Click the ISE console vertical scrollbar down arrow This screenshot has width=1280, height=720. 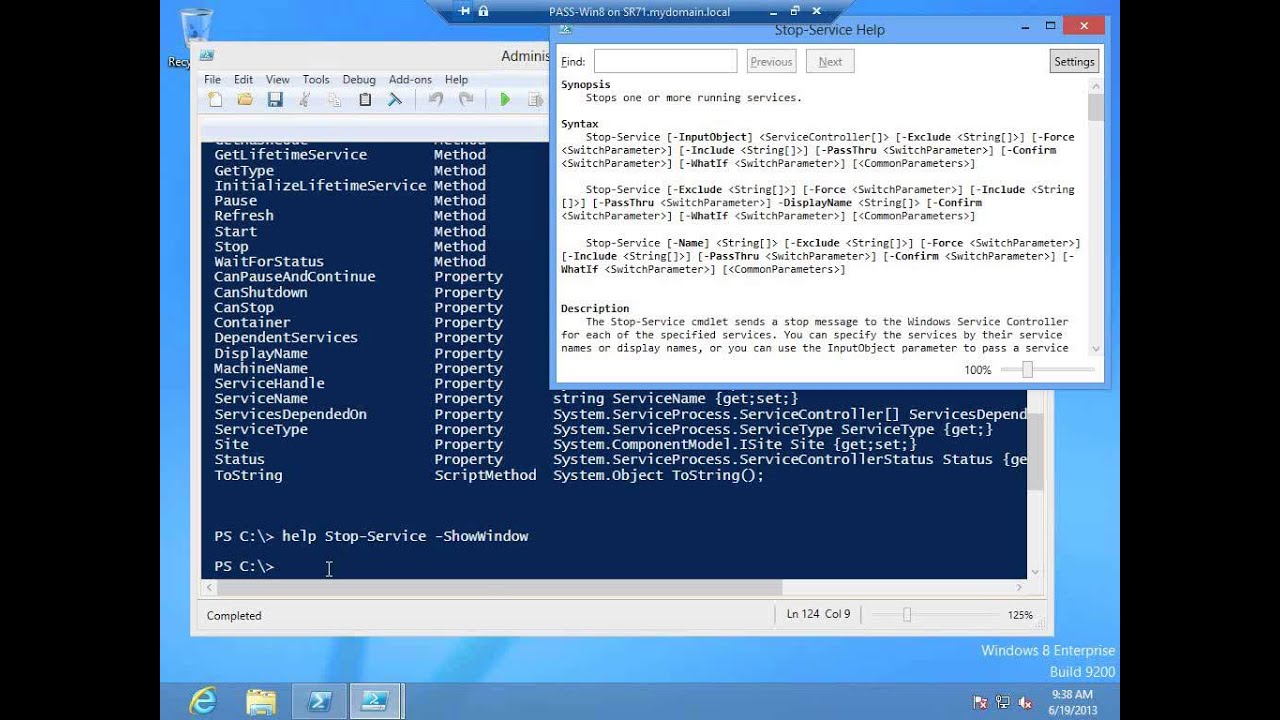(1035, 572)
